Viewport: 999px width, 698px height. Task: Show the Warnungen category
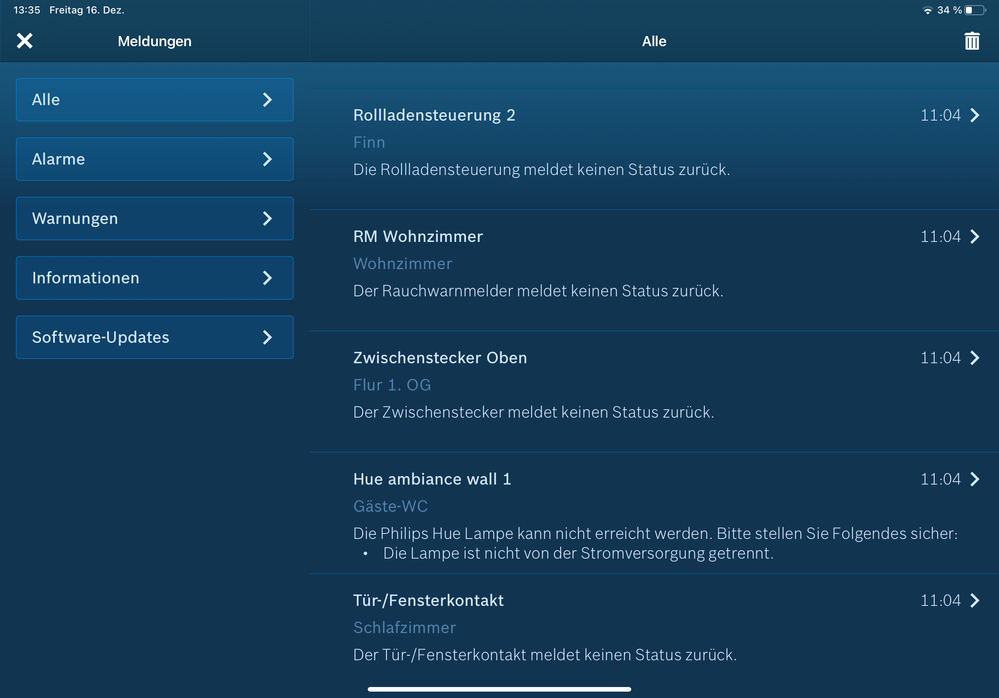pos(154,218)
